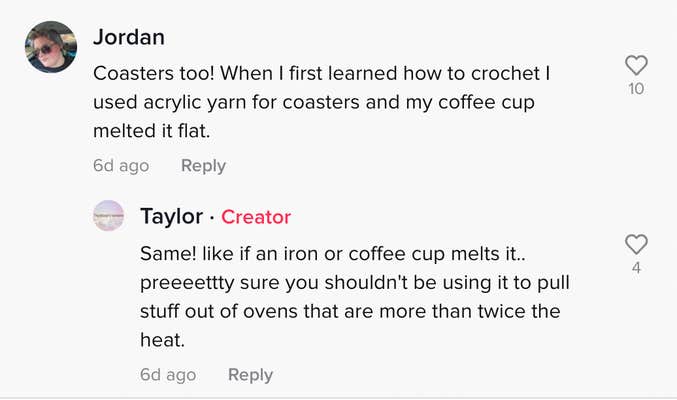Click the Jordan username
This screenshot has height=400, width=677.
pos(129,38)
